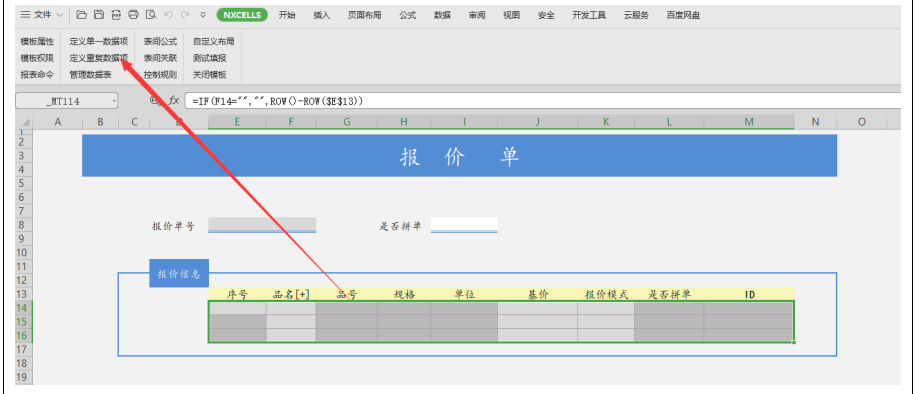Click the 报价单 title banner
Viewport: 915px width, 394px height.
459,156
